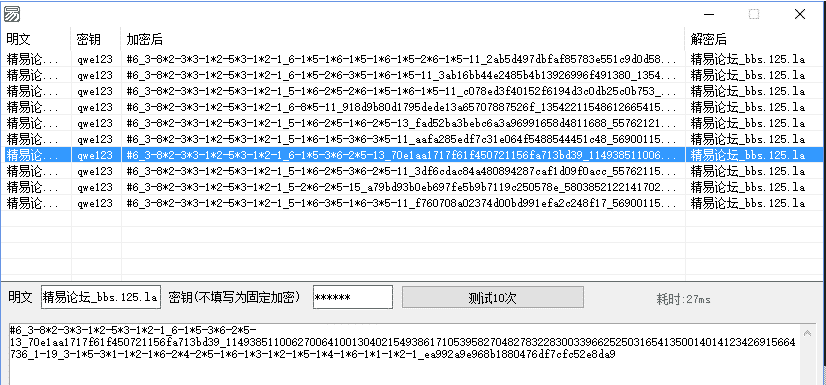Click the 密钥 column header
This screenshot has width=826, height=385.
click(x=96, y=39)
